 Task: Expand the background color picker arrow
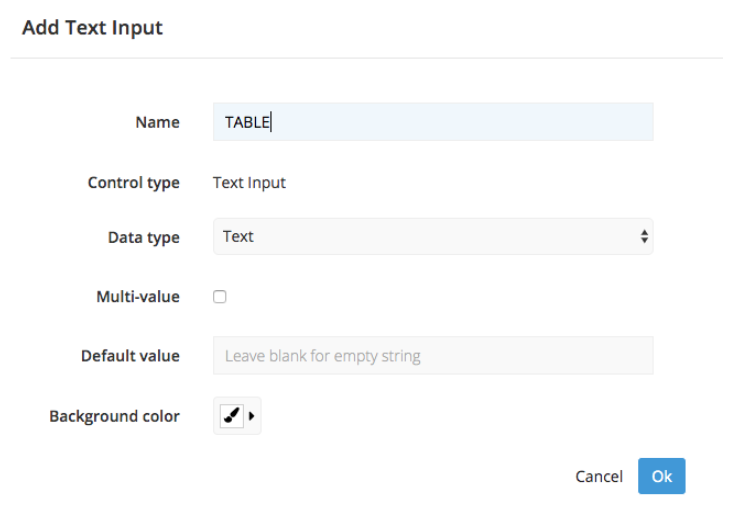click(252, 416)
